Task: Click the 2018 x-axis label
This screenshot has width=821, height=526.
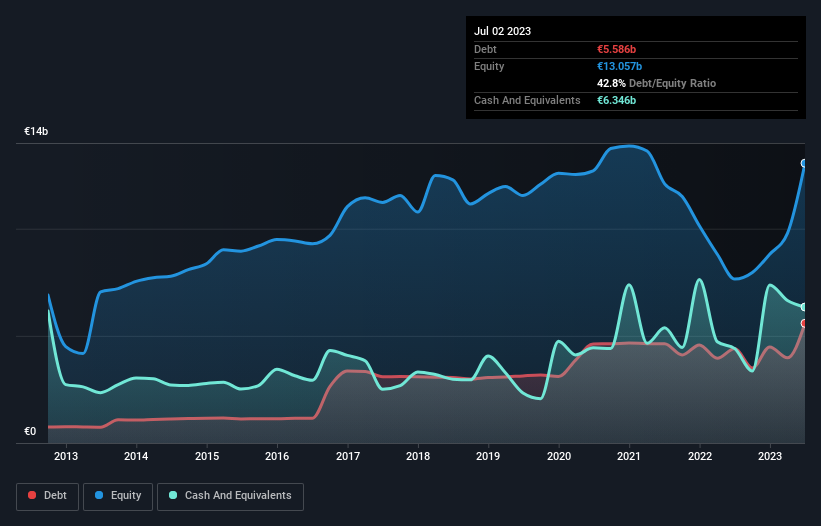Action: (x=418, y=456)
